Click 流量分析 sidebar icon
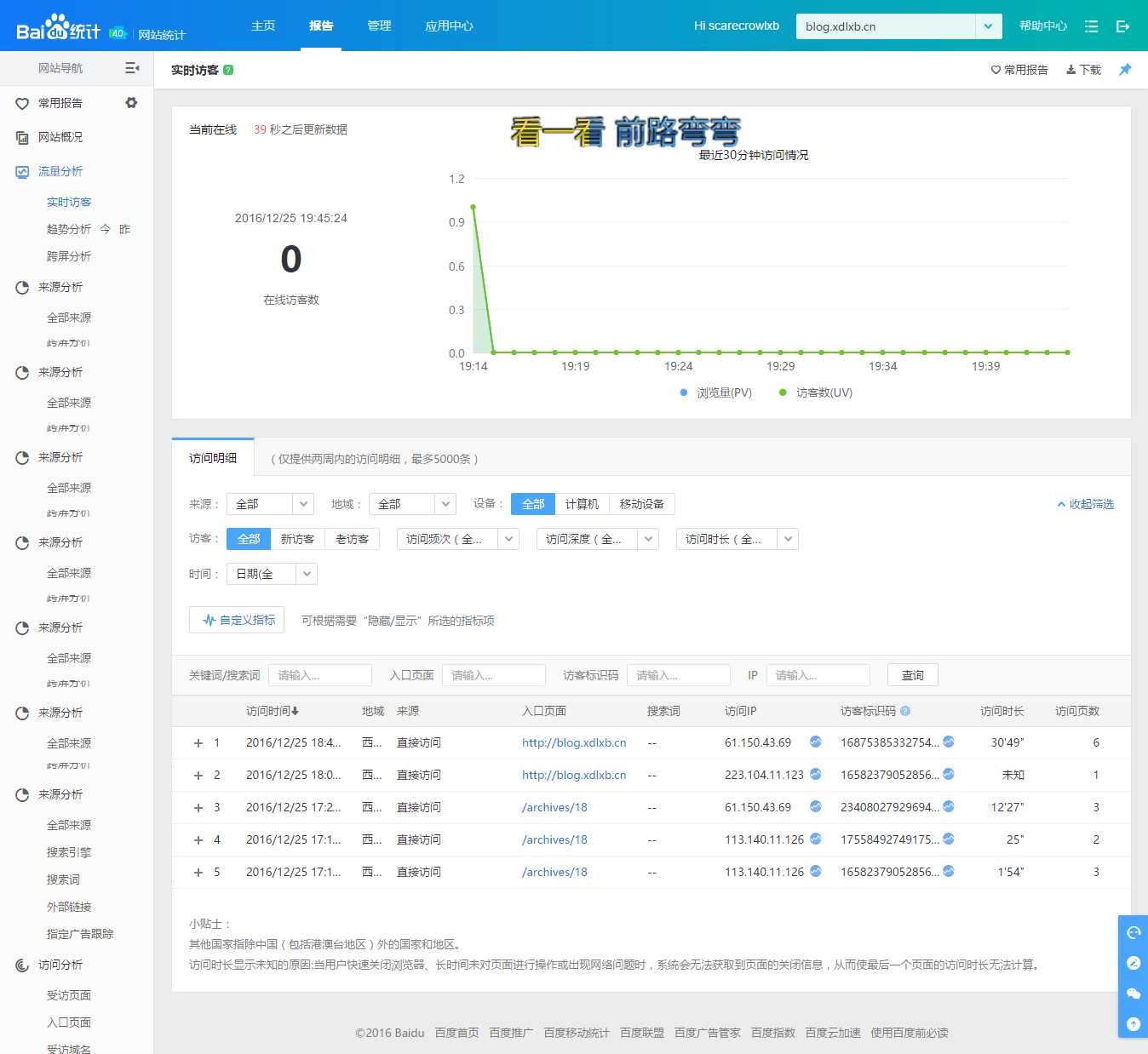The height and width of the screenshot is (1054, 1148). click(22, 171)
